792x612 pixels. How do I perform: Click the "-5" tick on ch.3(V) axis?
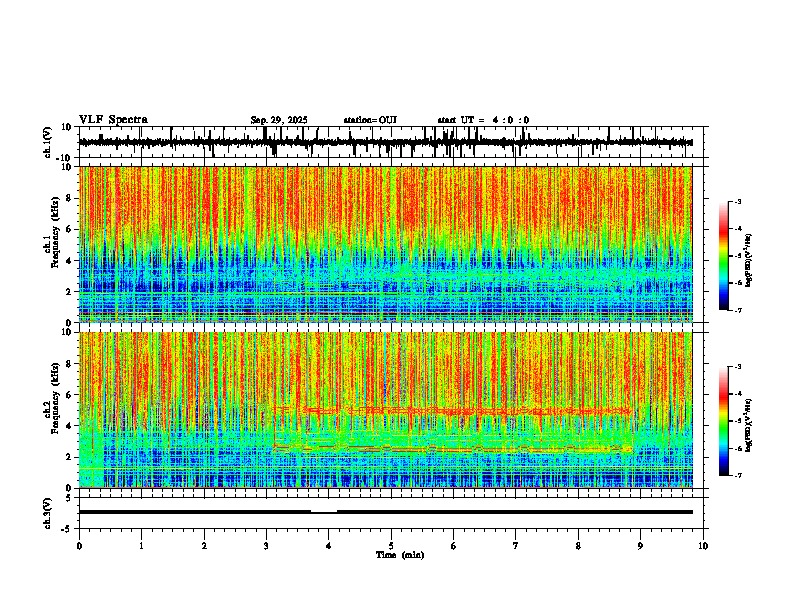[67, 529]
